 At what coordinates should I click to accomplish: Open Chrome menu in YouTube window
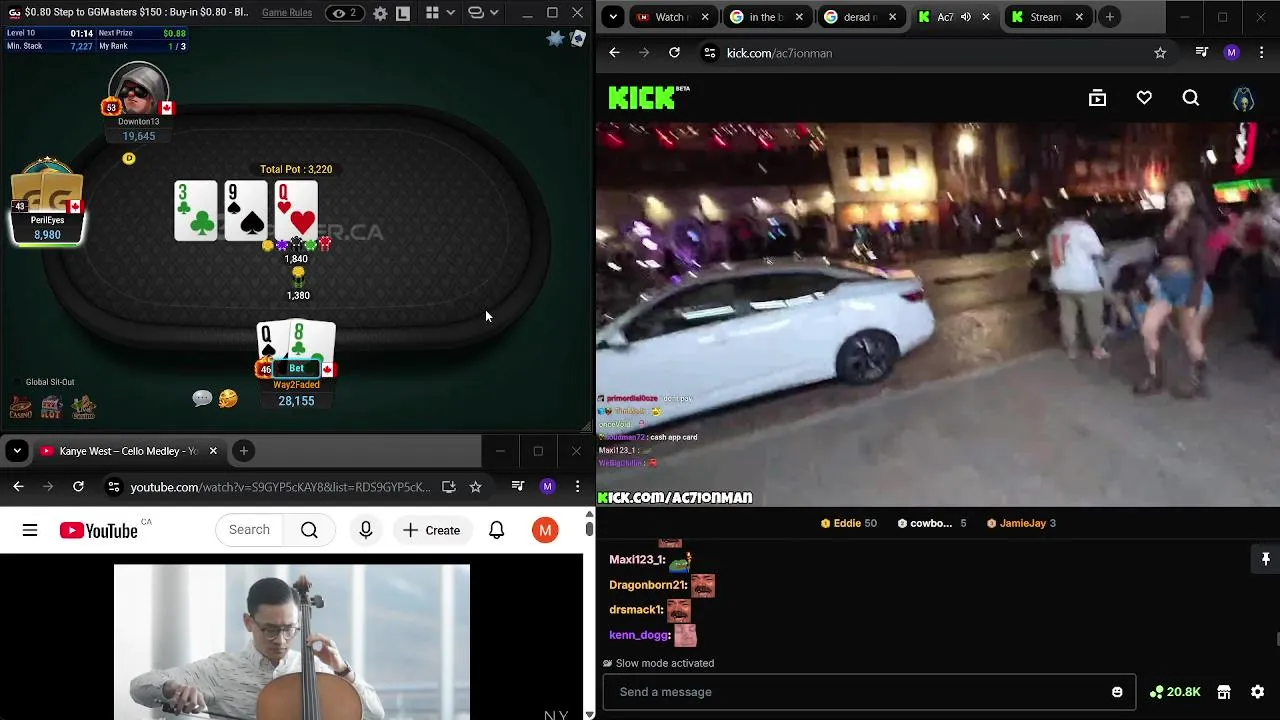[577, 487]
